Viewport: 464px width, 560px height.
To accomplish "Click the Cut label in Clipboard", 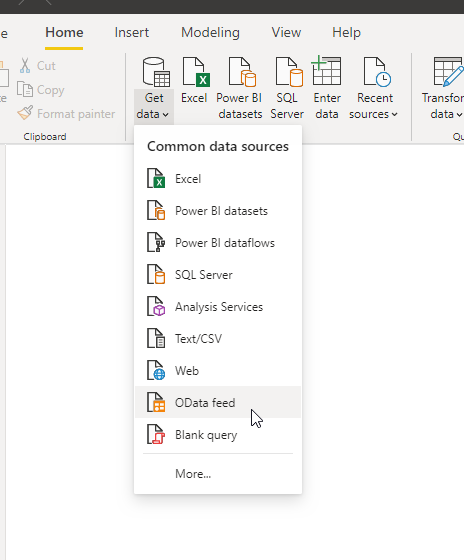I will 46,66.
